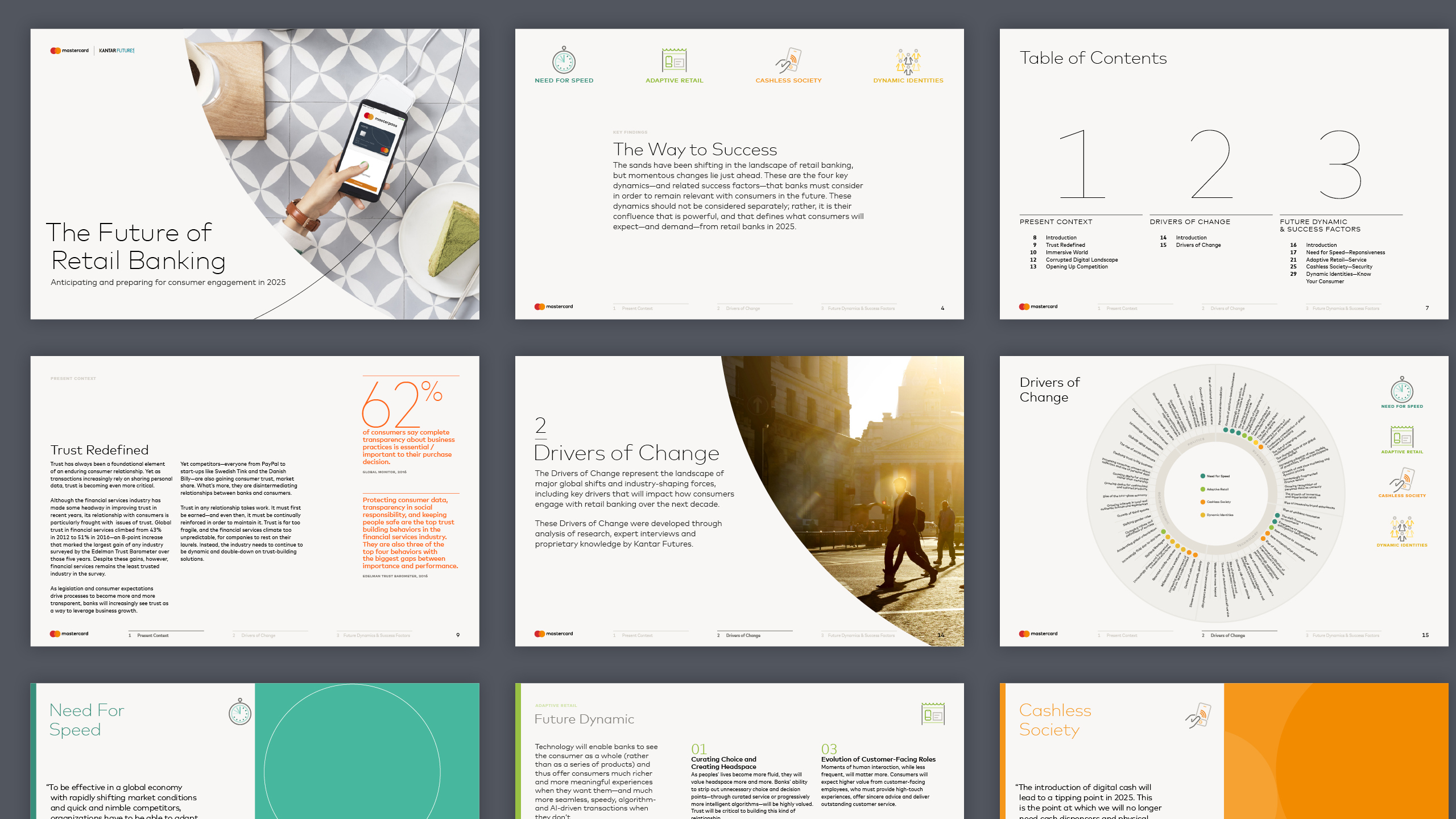Image resolution: width=1456 pixels, height=819 pixels.
Task: Click the Need for Speed stopwatch icon beside the drivers wheel
Action: tap(1402, 390)
